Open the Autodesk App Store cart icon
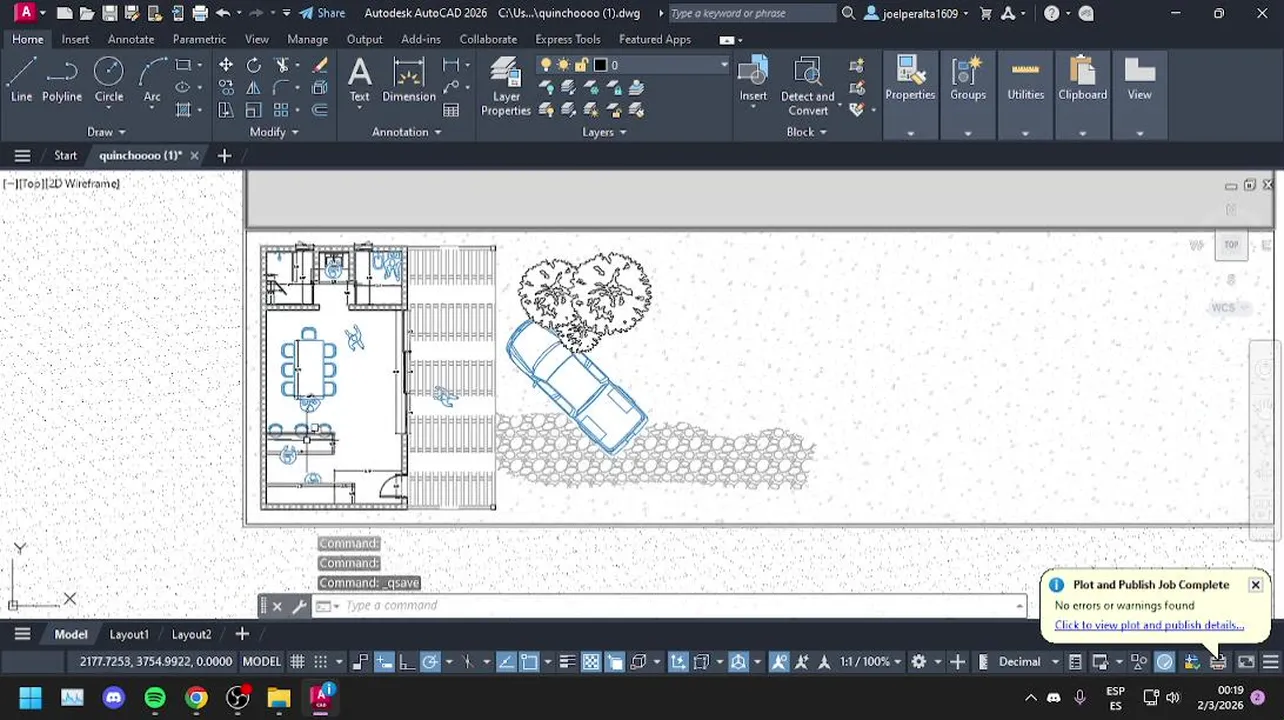This screenshot has width=1284, height=720. [986, 13]
